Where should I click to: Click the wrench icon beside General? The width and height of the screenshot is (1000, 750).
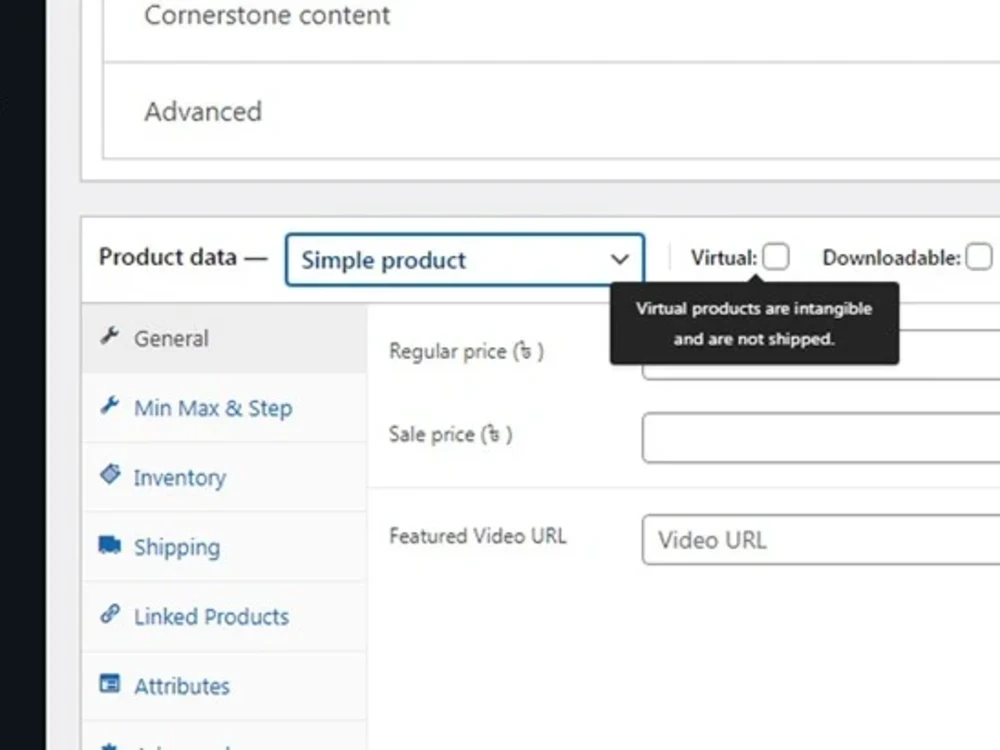(110, 337)
